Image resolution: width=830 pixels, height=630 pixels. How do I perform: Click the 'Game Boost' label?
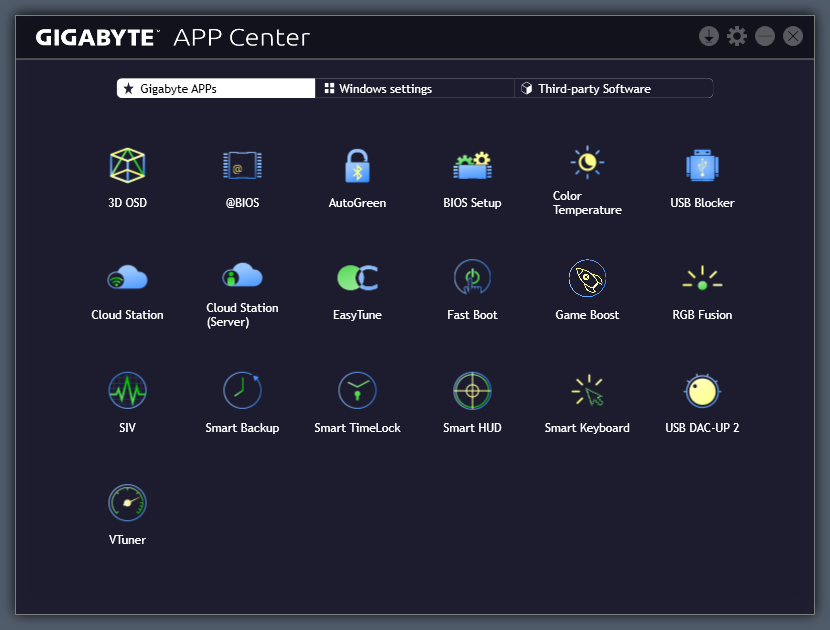pyautogui.click(x=587, y=315)
